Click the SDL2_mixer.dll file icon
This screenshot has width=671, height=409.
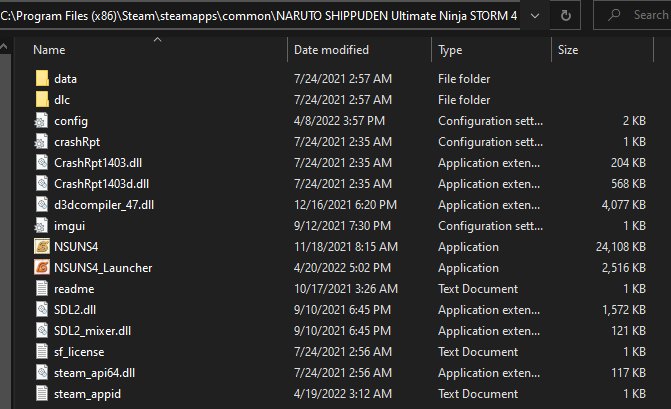(42, 330)
